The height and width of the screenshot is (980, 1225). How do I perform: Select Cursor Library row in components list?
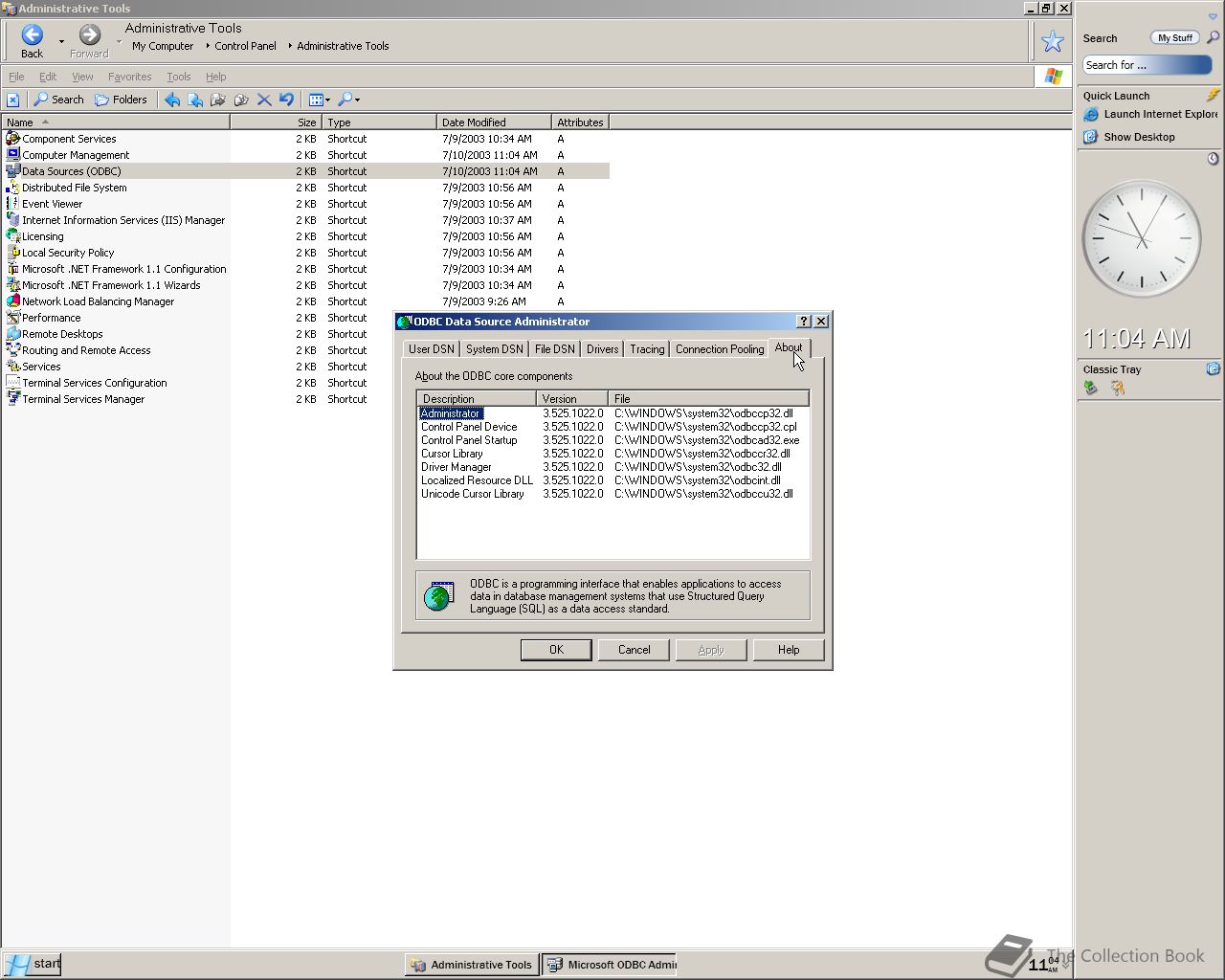pos(612,454)
